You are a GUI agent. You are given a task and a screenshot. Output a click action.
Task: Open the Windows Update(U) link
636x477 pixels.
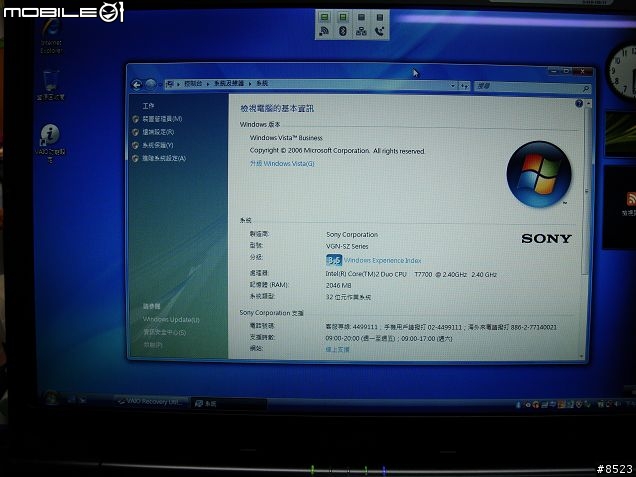point(171,320)
